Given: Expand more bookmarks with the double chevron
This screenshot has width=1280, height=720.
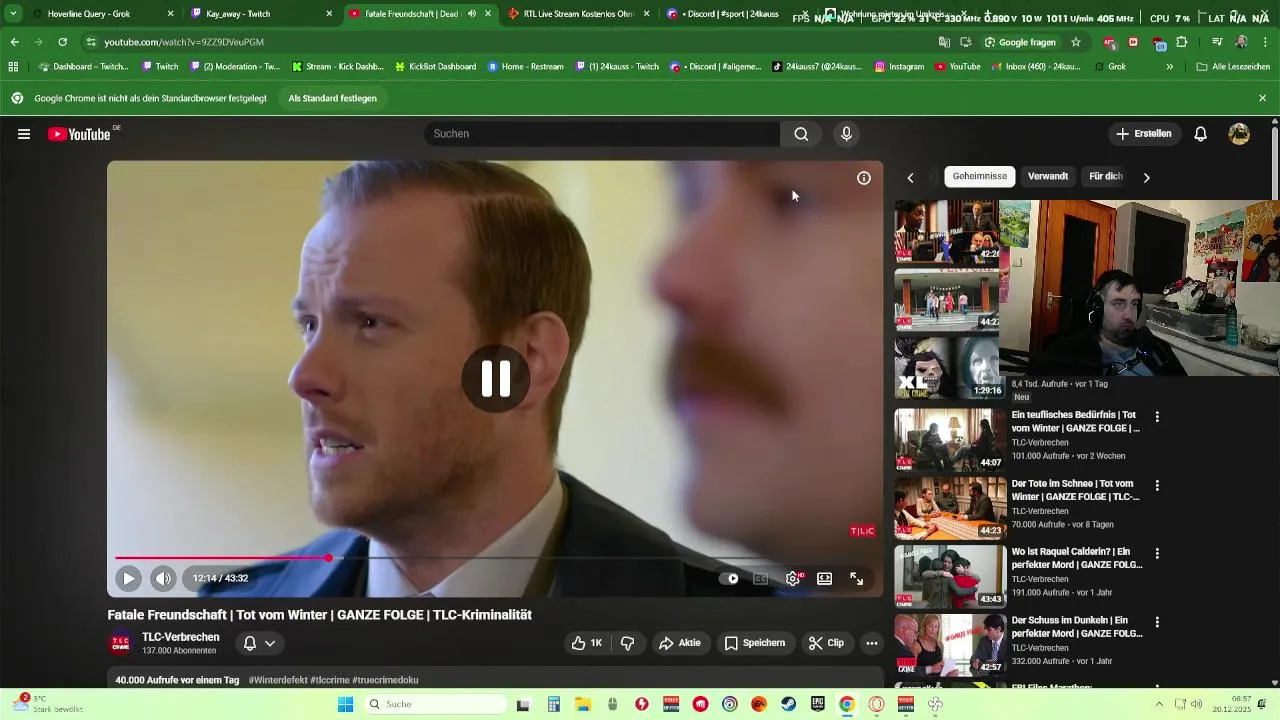Looking at the screenshot, I should coord(1170,67).
